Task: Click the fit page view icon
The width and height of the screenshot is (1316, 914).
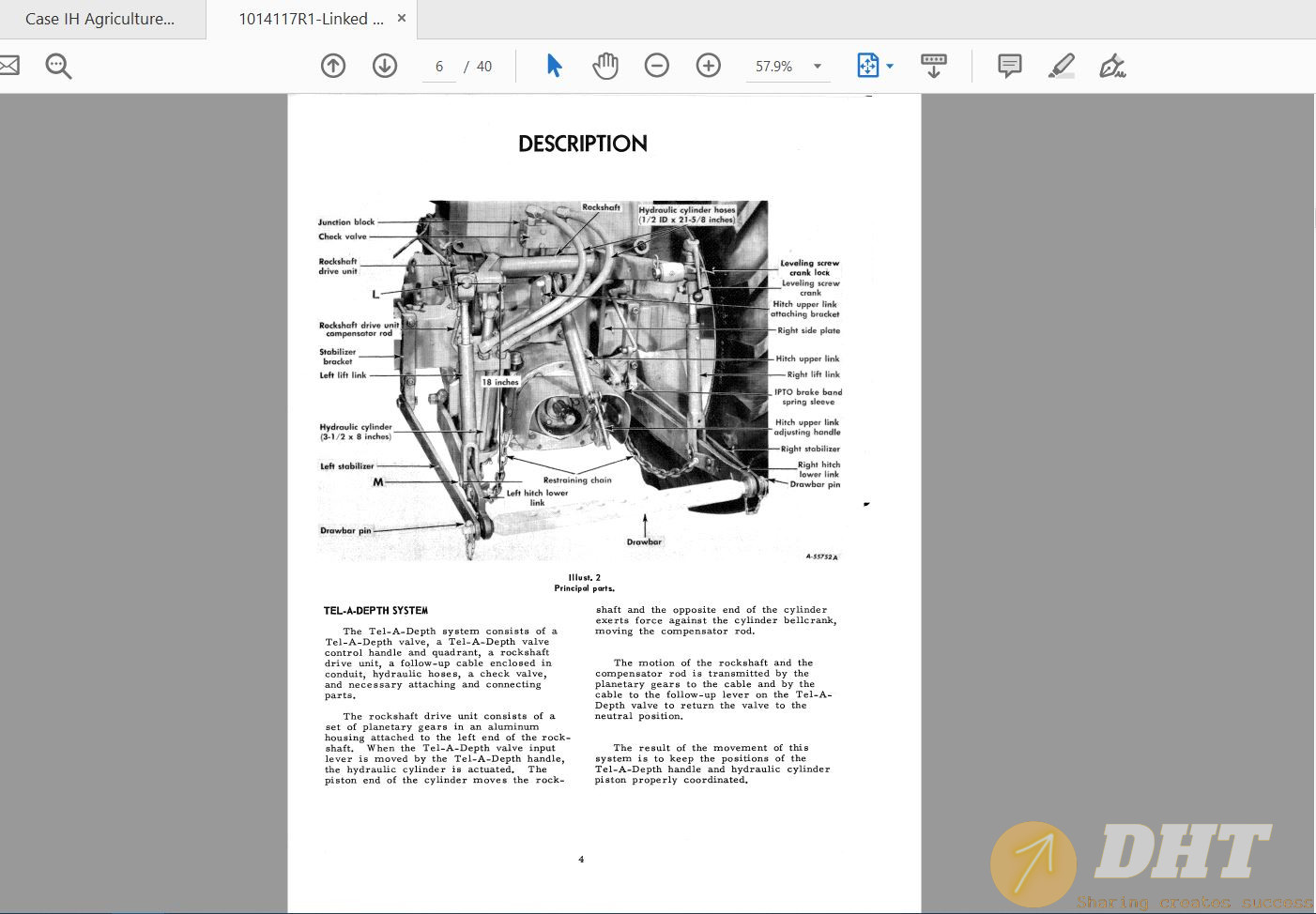Action: (867, 66)
